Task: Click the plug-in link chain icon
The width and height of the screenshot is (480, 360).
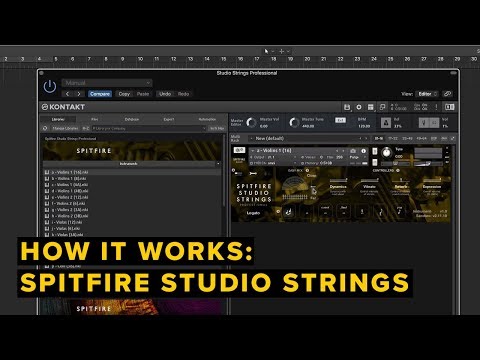Action: (x=448, y=94)
